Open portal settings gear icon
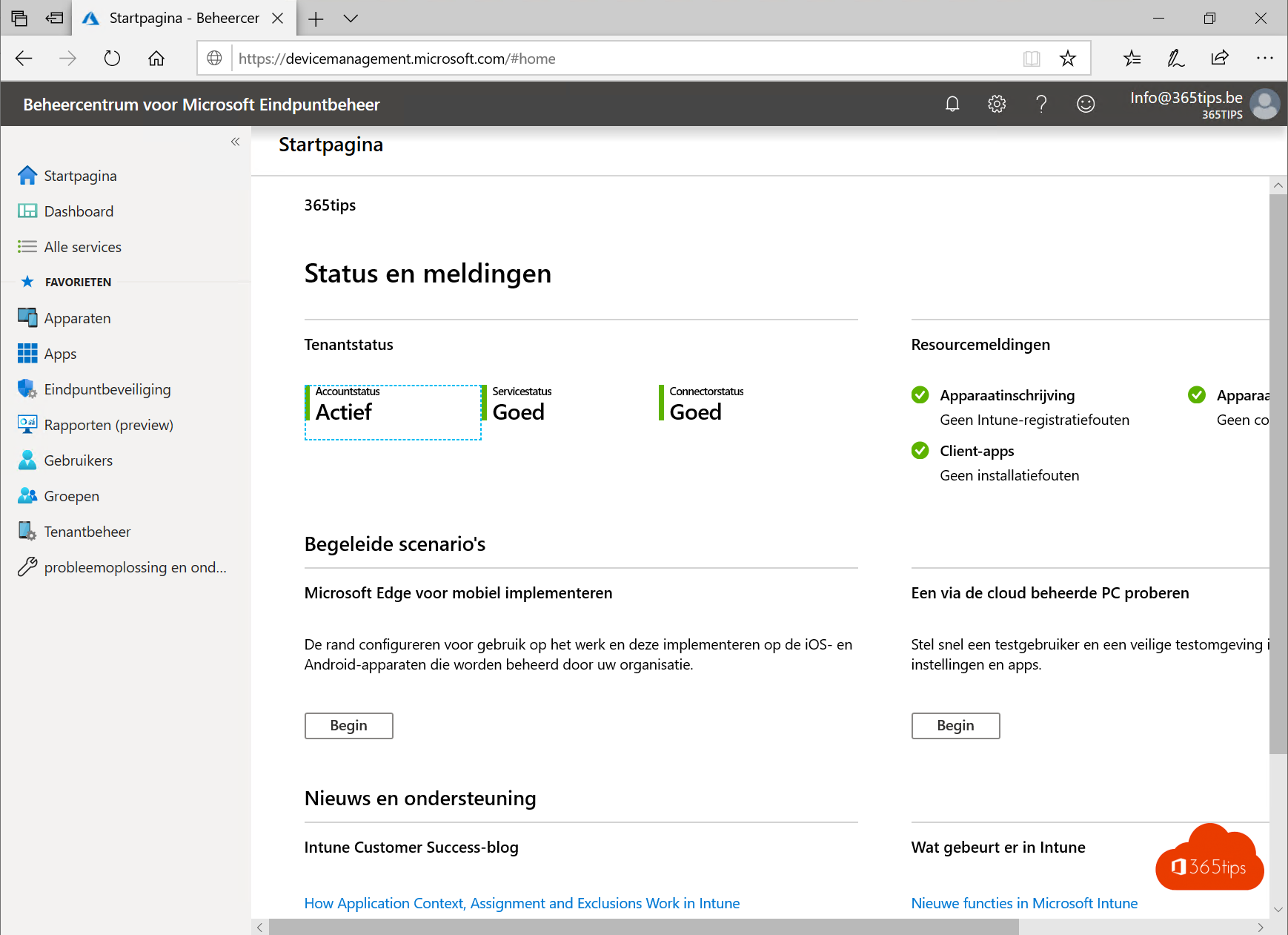This screenshot has width=1288, height=935. coord(997,104)
